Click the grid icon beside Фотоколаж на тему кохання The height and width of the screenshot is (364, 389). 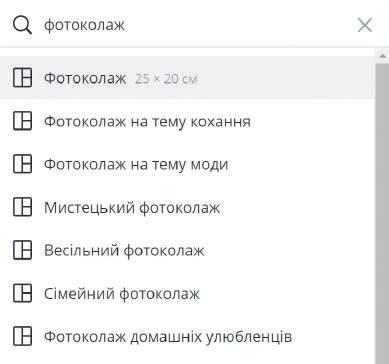click(22, 121)
